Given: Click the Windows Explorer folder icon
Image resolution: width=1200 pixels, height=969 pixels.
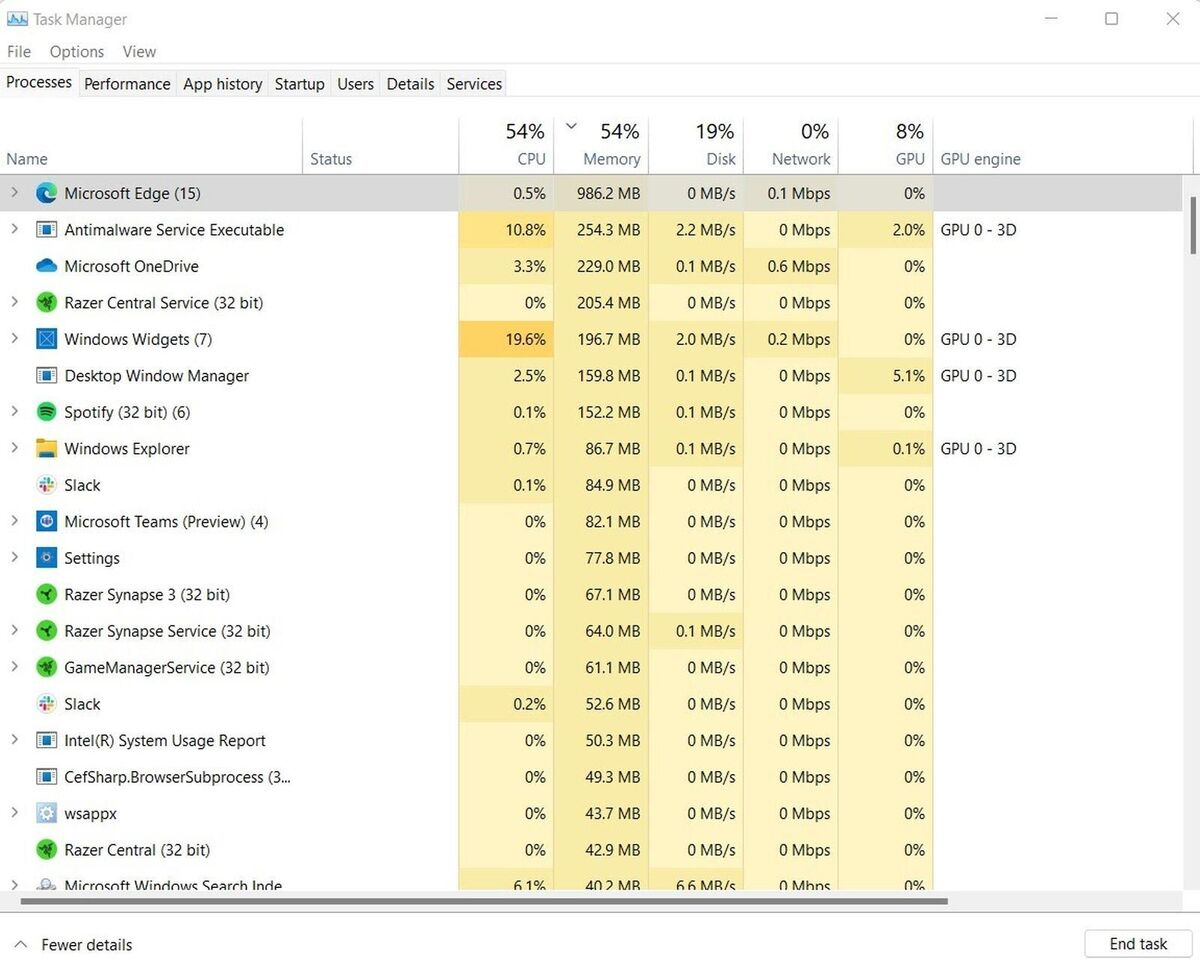Looking at the screenshot, I should click(46, 449).
